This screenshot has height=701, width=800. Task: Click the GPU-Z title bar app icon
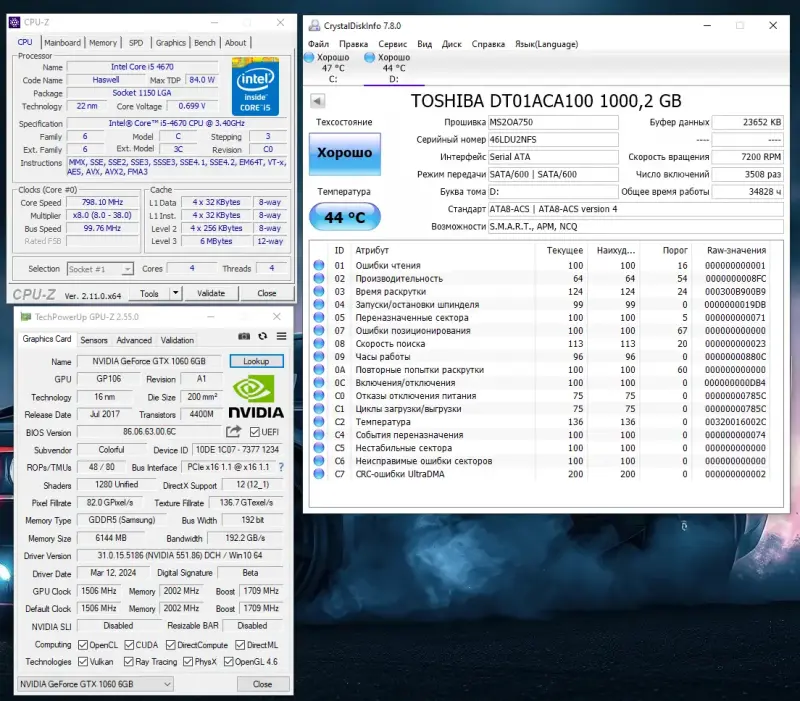pos(26,317)
